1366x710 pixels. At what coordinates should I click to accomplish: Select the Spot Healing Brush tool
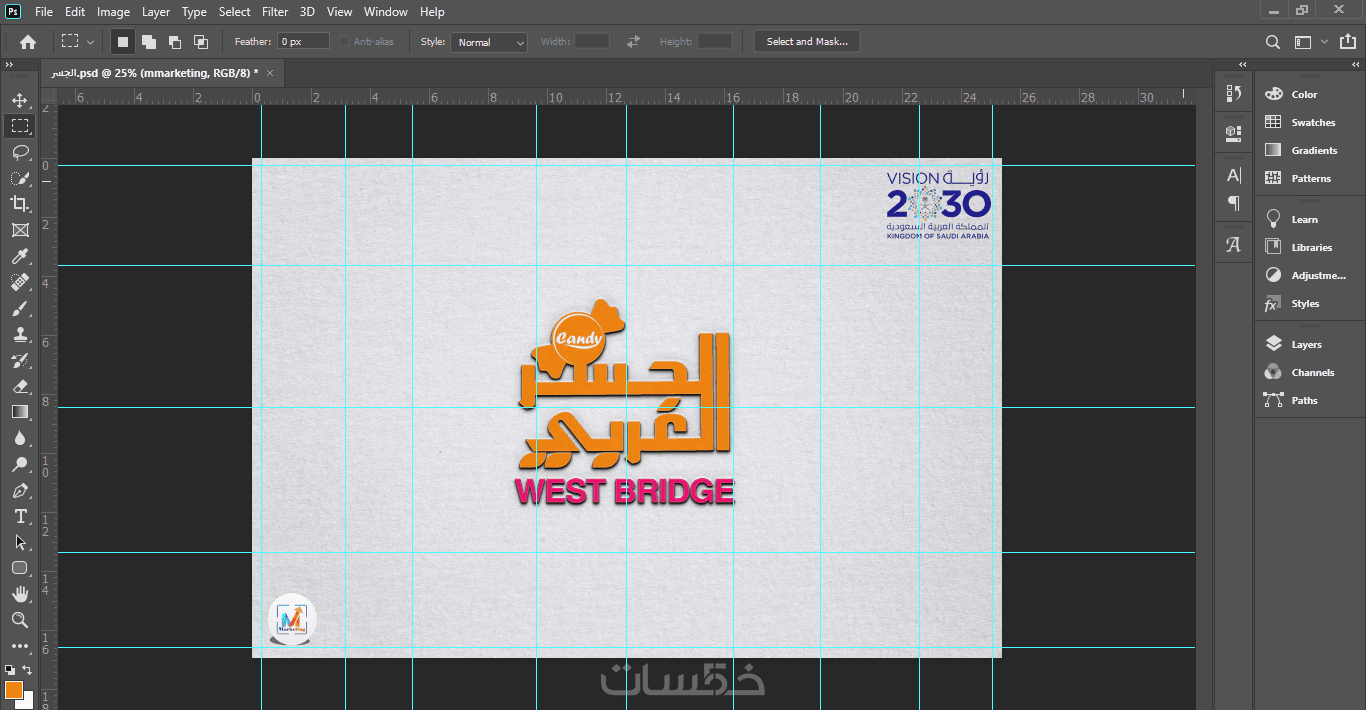point(20,282)
